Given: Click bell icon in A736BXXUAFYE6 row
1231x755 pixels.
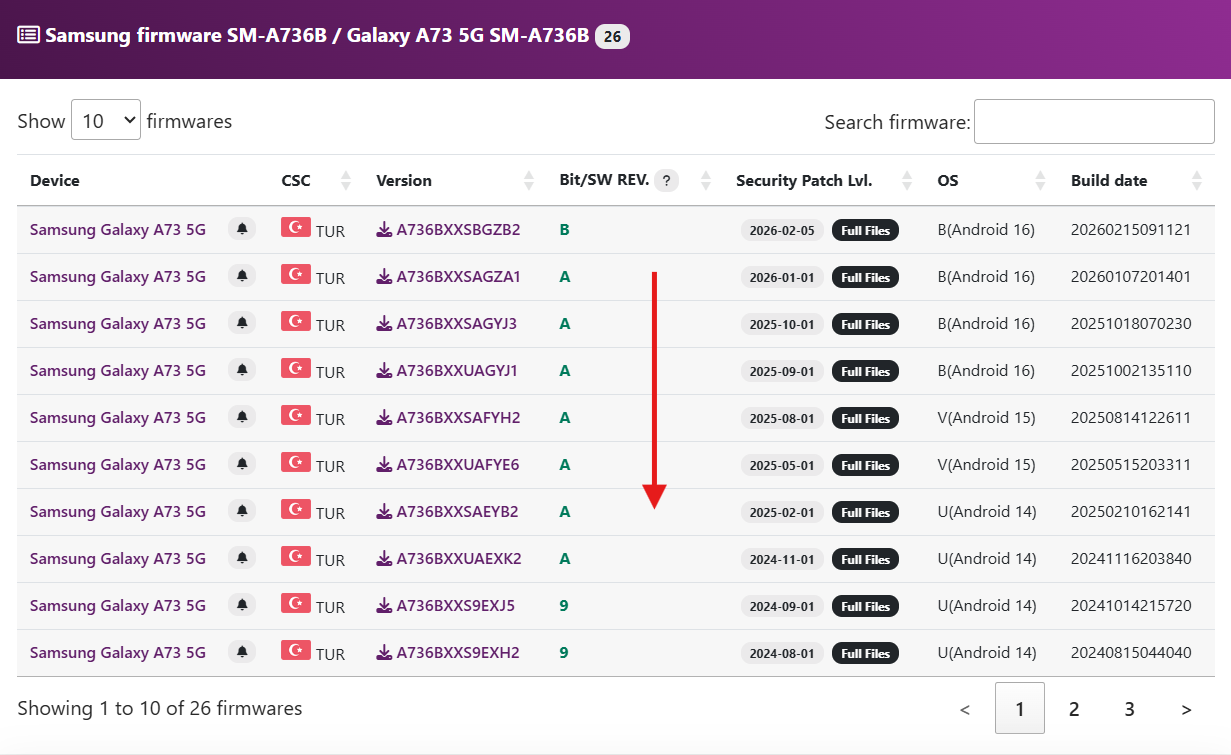Looking at the screenshot, I should (242, 464).
